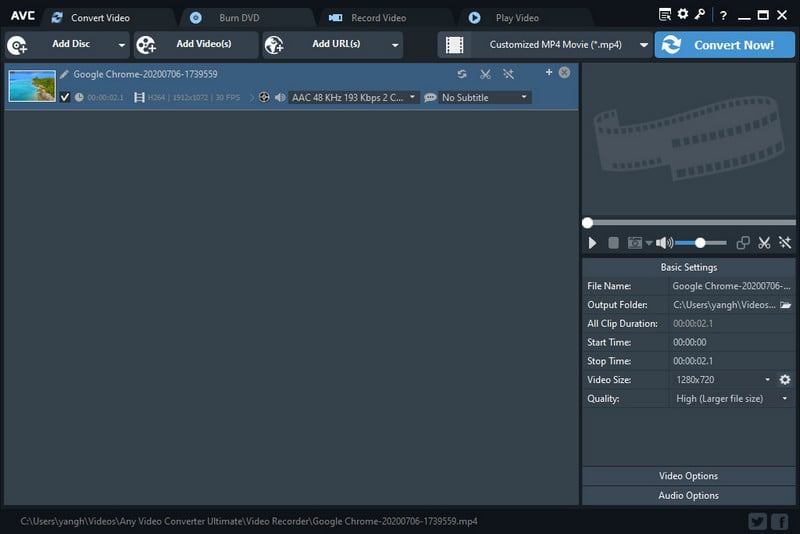Stop the preview playback
The height and width of the screenshot is (534, 800).
pos(613,243)
